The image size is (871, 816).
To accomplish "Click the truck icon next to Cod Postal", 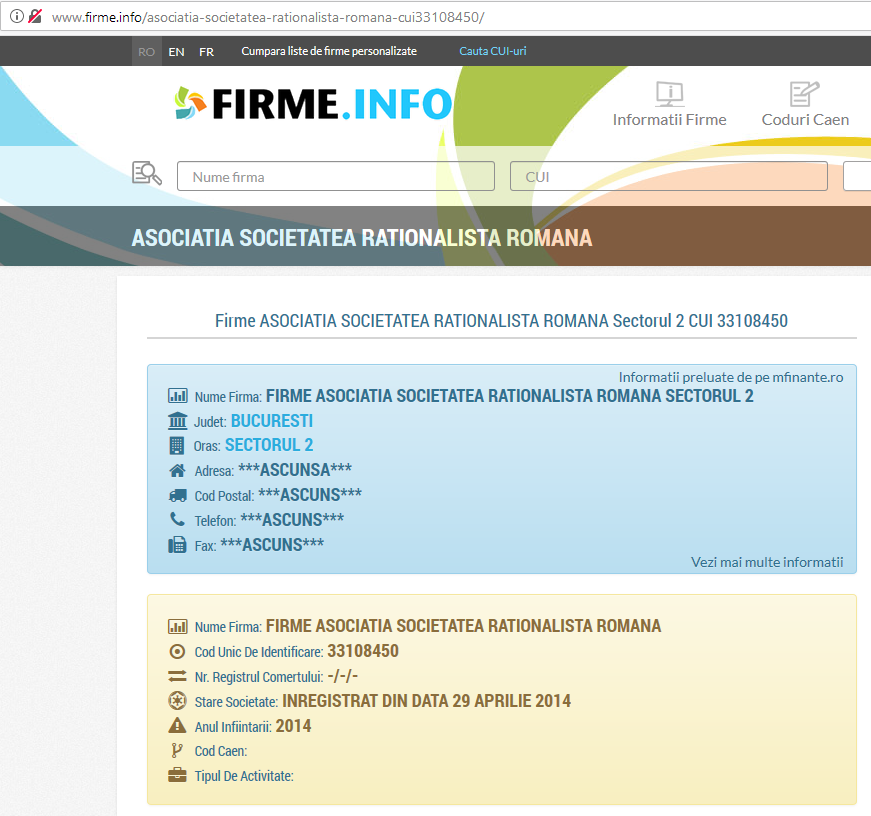I will (x=177, y=495).
